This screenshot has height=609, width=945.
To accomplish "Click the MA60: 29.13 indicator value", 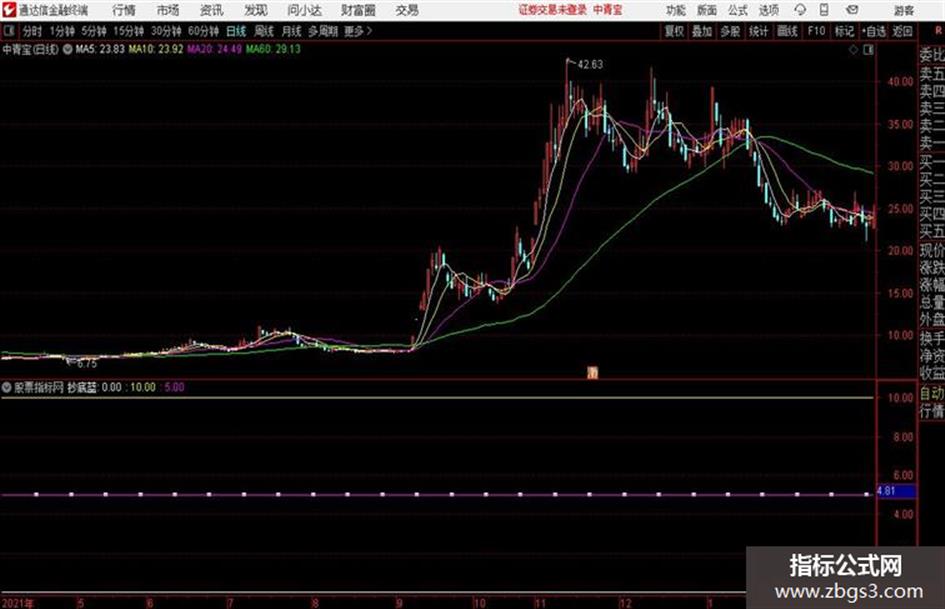I will pyautogui.click(x=273, y=49).
